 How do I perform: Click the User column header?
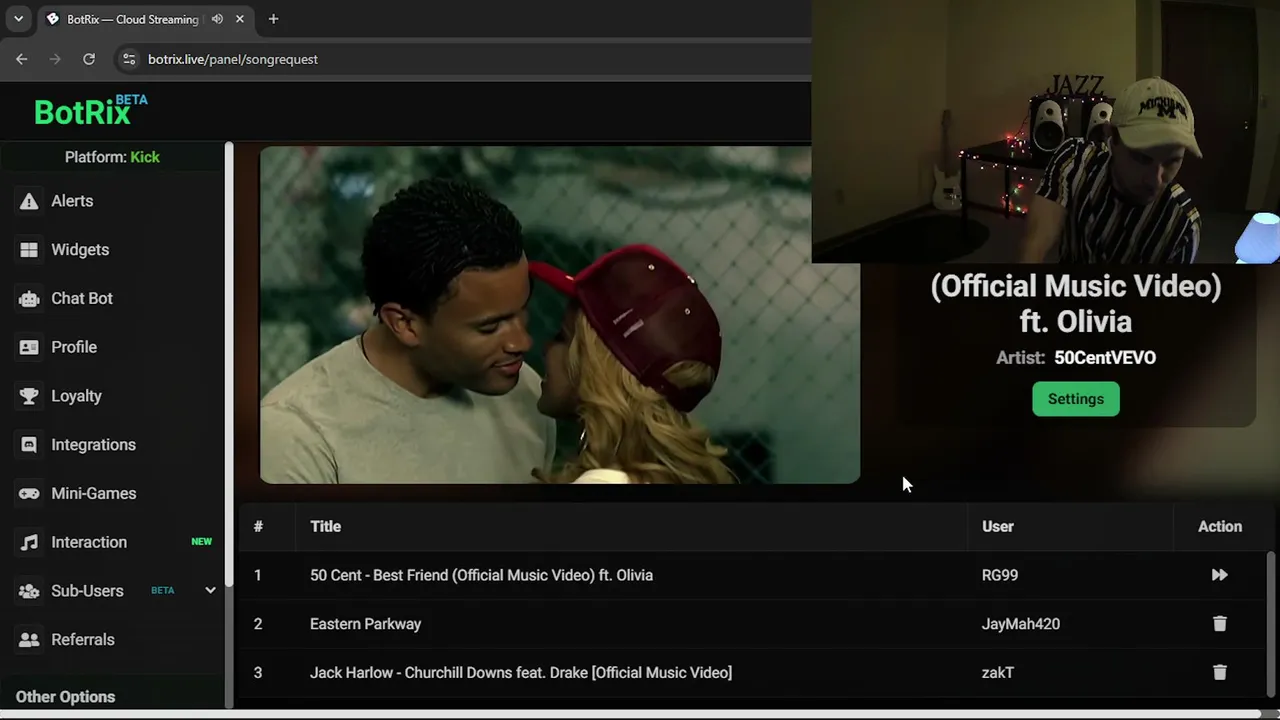pos(997,526)
